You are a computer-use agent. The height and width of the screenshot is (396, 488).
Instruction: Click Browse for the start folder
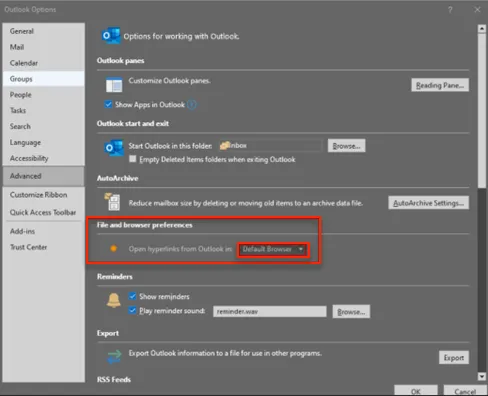coord(346,146)
